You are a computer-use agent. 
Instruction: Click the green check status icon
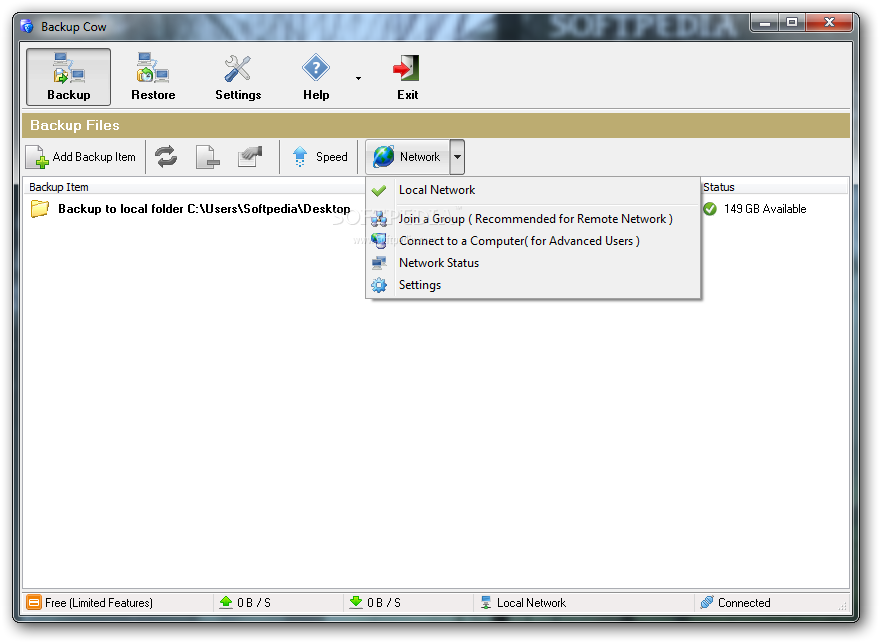pos(710,209)
